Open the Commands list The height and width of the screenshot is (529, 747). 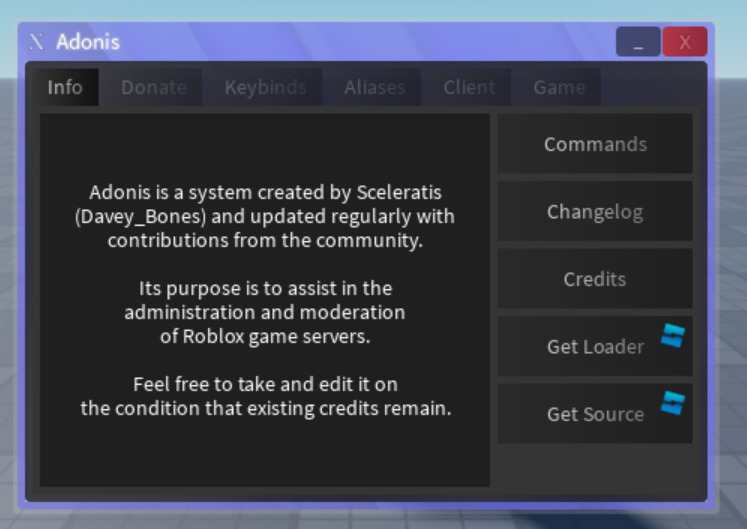click(595, 144)
